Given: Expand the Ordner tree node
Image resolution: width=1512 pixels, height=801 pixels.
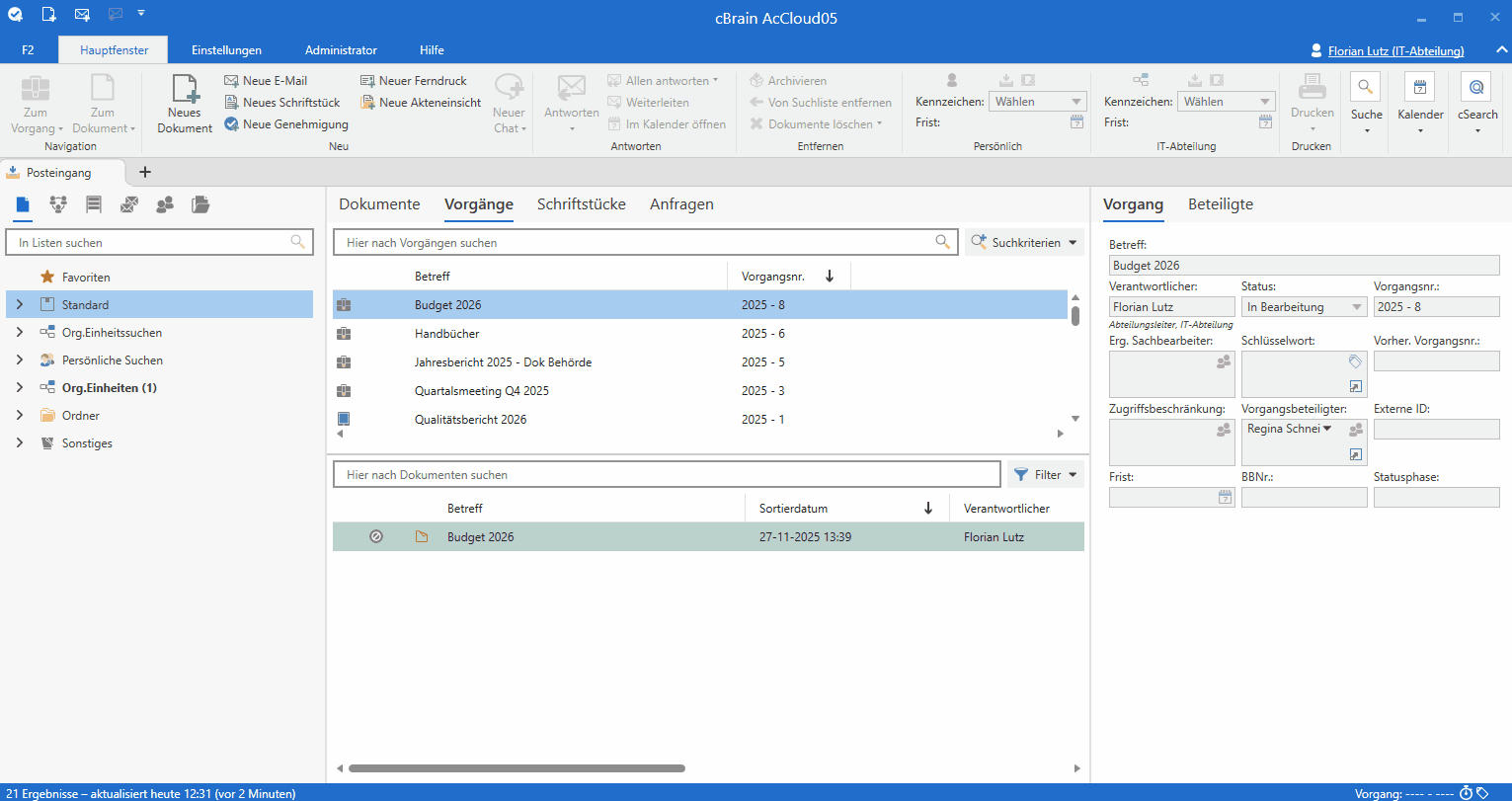Looking at the screenshot, I should click(20, 416).
